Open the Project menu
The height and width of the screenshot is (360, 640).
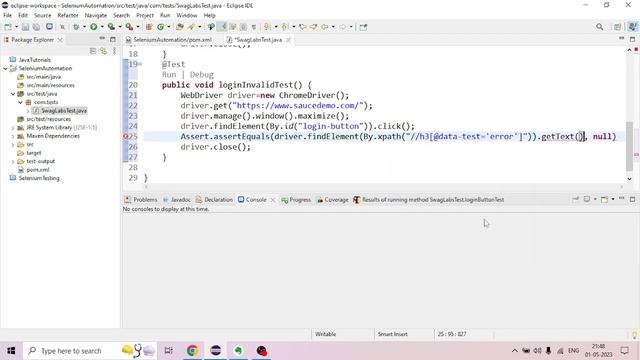[x=145, y=16]
